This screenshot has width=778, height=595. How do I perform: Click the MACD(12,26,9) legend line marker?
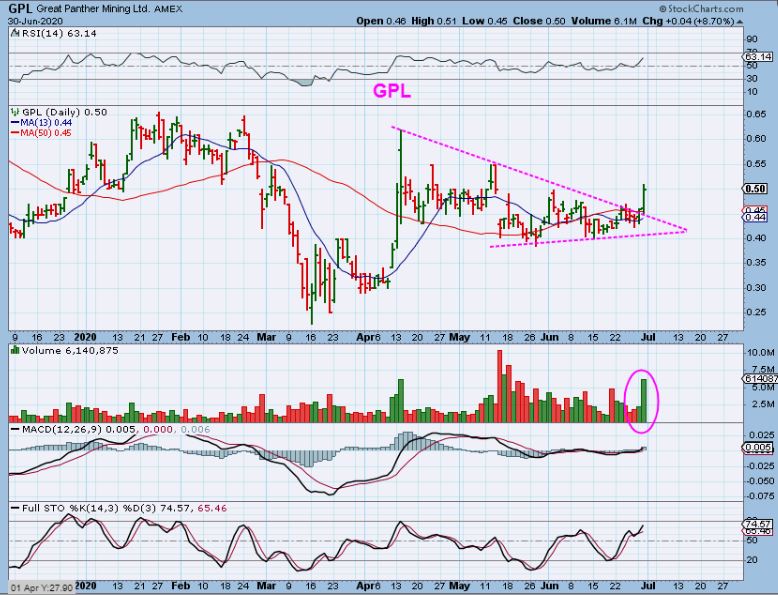coord(15,429)
